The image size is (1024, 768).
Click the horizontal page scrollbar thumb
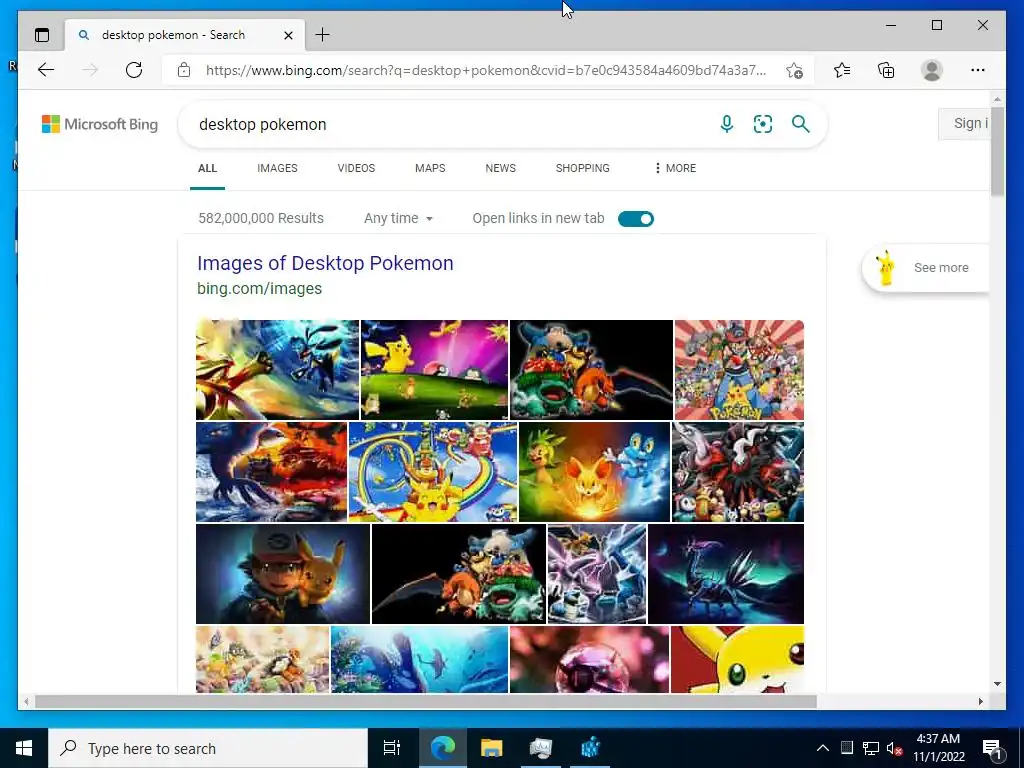[426, 701]
